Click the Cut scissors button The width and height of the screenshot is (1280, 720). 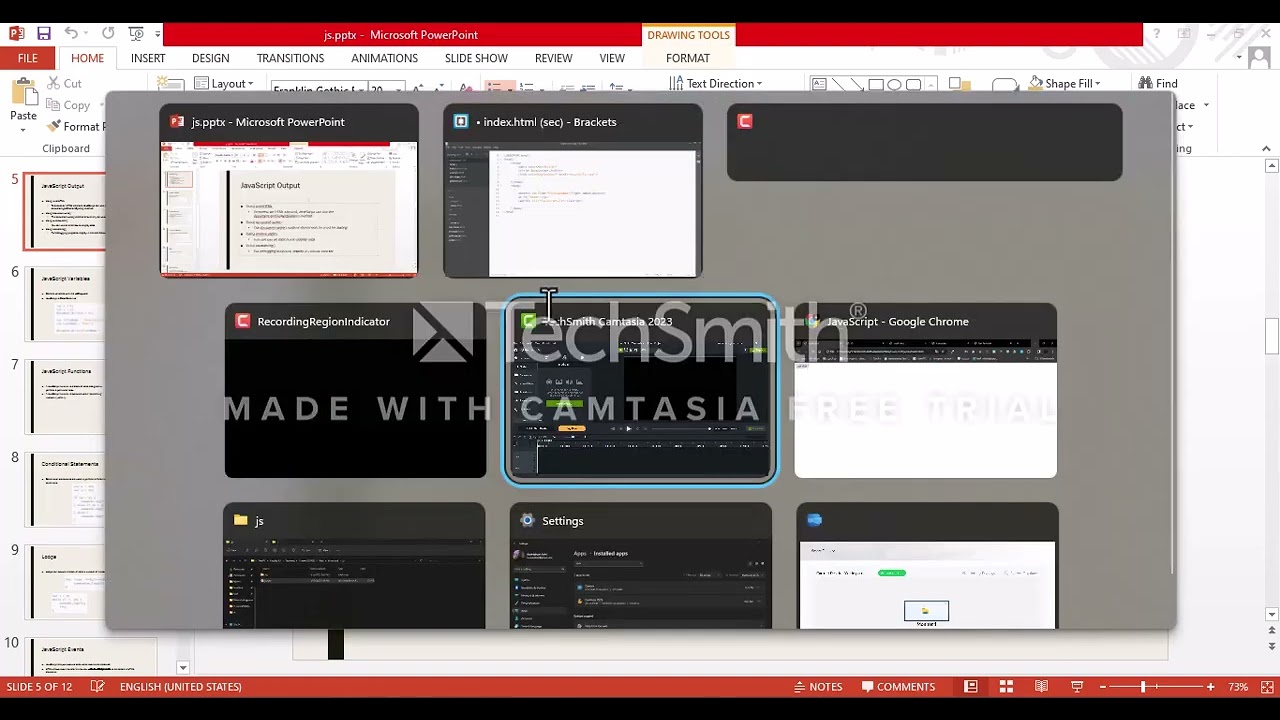64,83
